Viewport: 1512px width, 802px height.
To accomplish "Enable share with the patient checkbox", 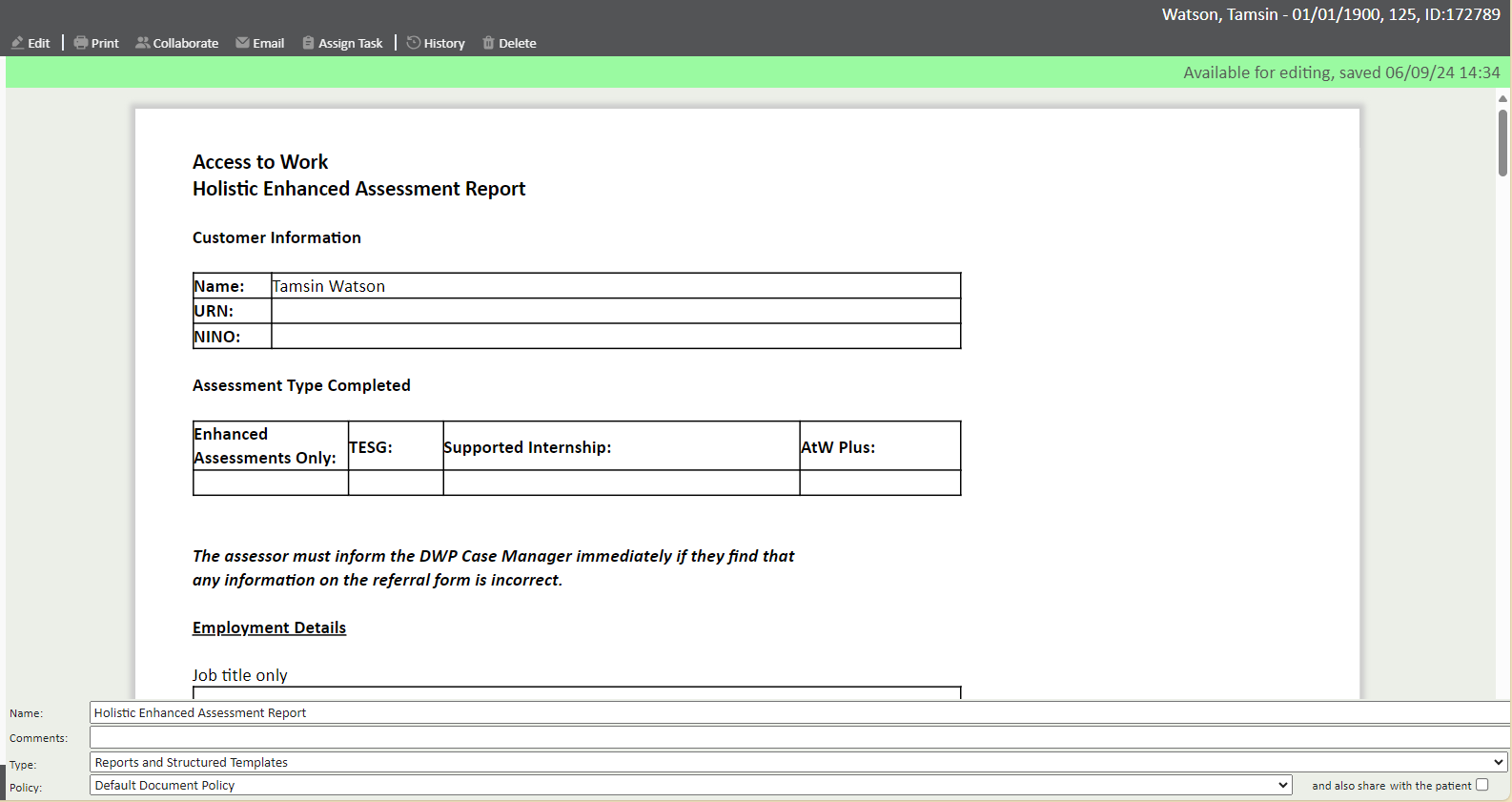I will pyautogui.click(x=1481, y=785).
